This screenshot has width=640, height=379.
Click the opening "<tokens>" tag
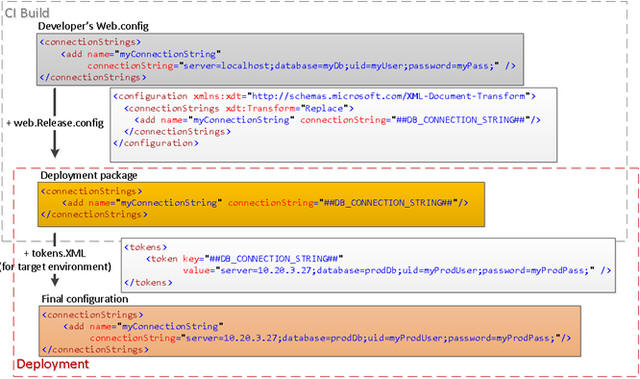[145, 247]
